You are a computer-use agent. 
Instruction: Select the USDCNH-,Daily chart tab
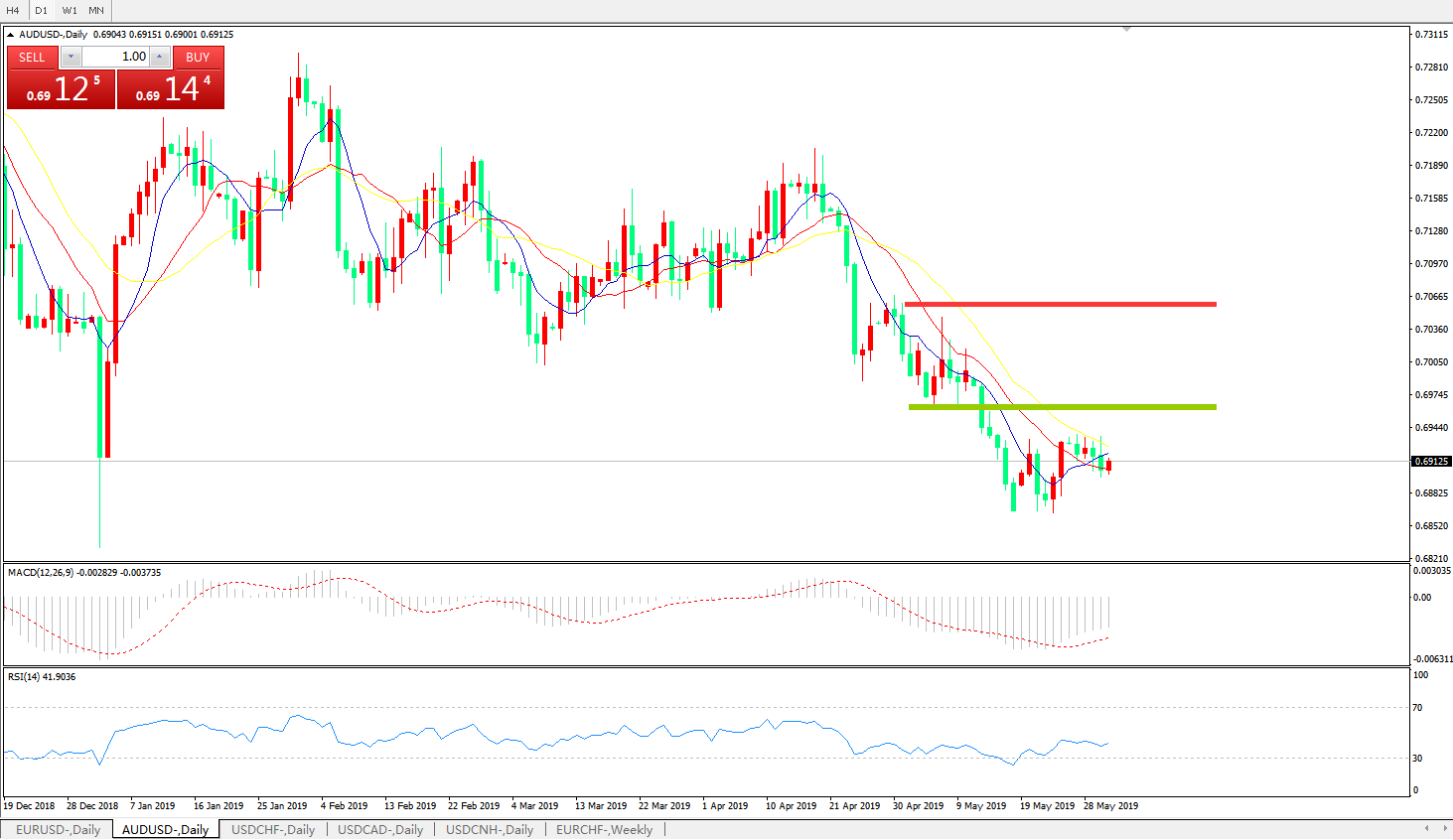point(490,830)
